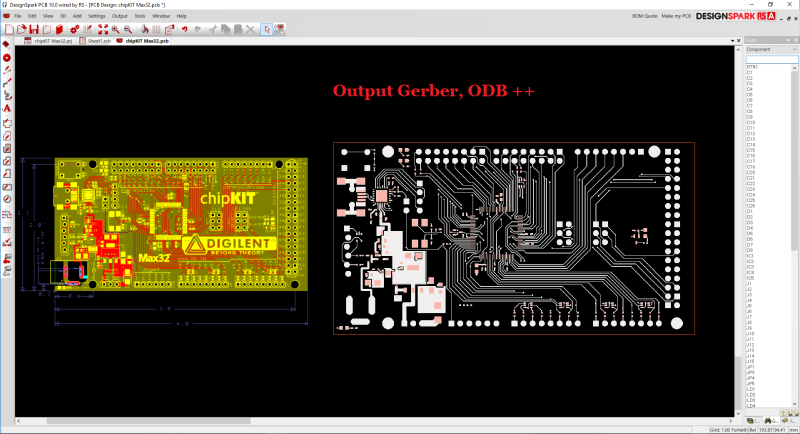Click the chipKIT Max32 board layout thumbnail
Image resolution: width=800 pixels, height=434 pixels.
click(181, 224)
